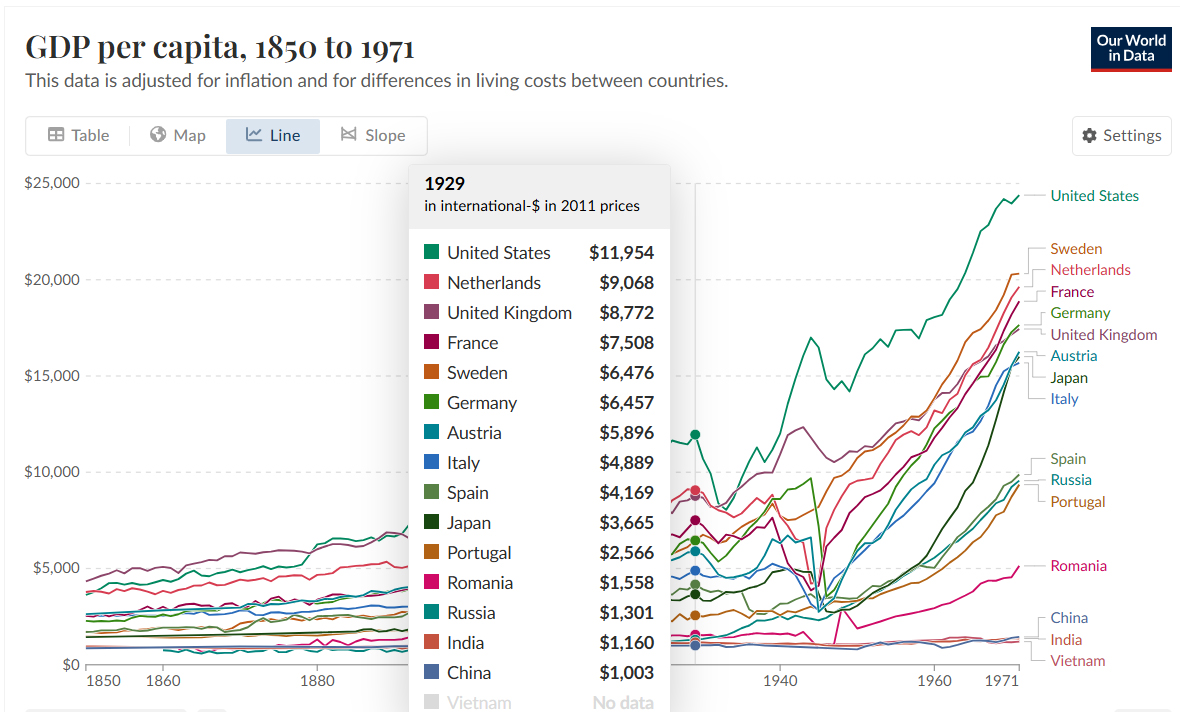Select the Sweden legend label
1180x712 pixels.
coord(1076,249)
